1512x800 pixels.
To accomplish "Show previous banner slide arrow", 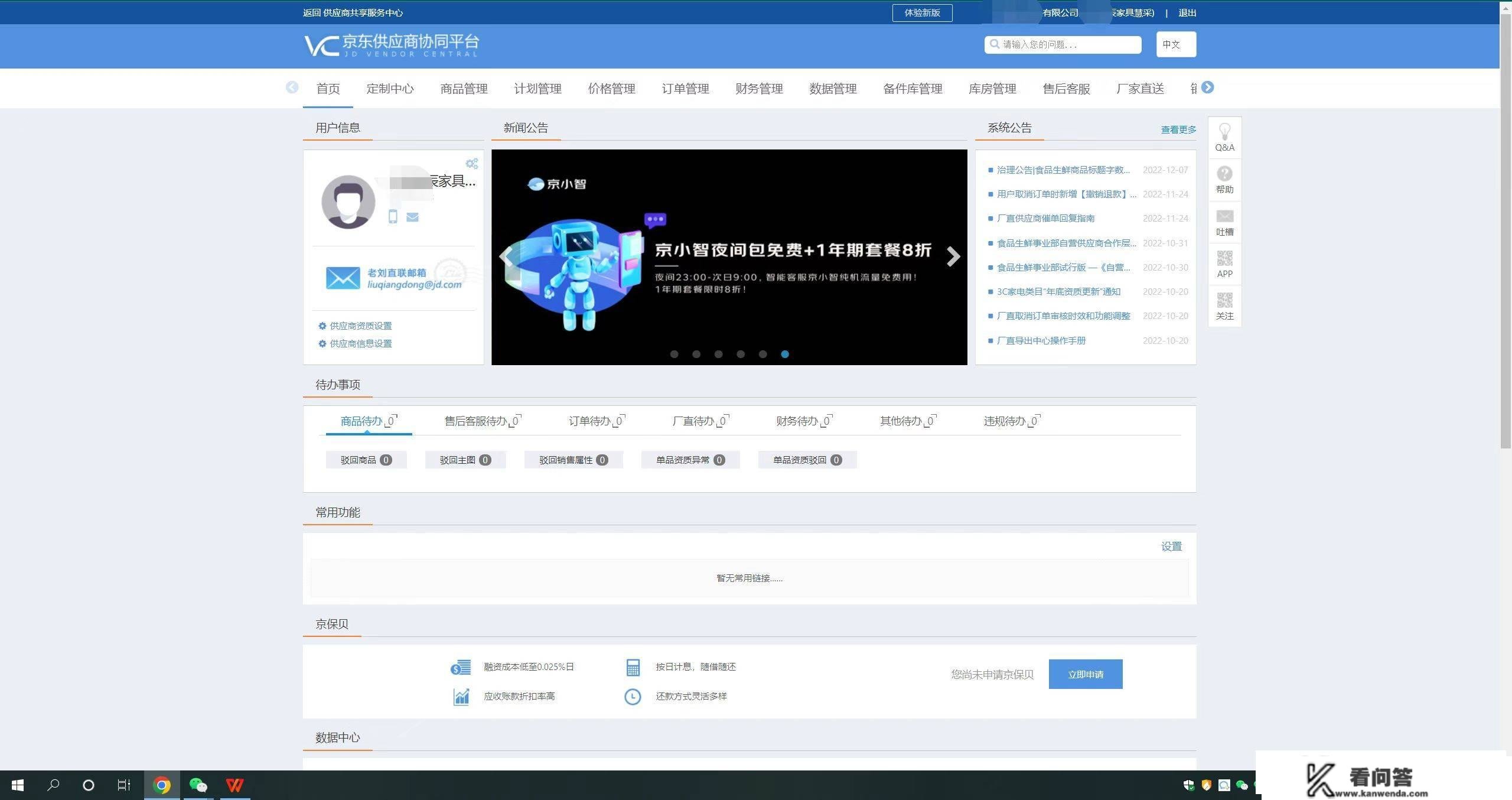I will point(506,256).
